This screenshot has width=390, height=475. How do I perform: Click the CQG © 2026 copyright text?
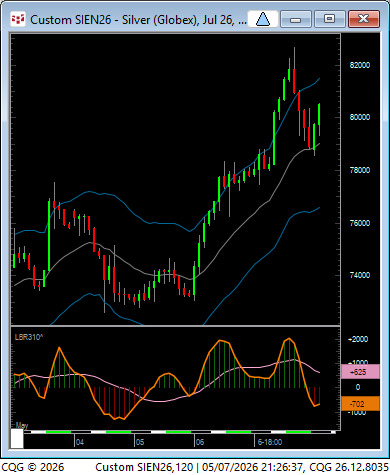coord(32,467)
